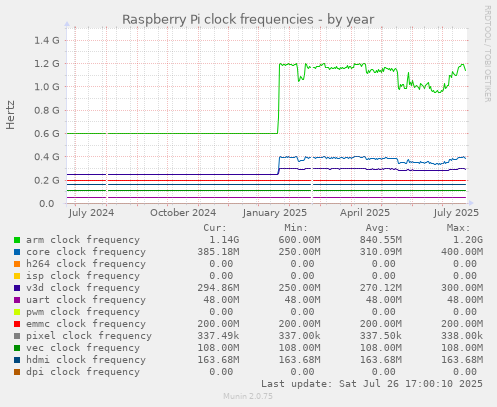The height and width of the screenshot is (407, 497).
Task: Click the 'h264 clock frequency' legend label
Action: pyautogui.click(x=86, y=264)
